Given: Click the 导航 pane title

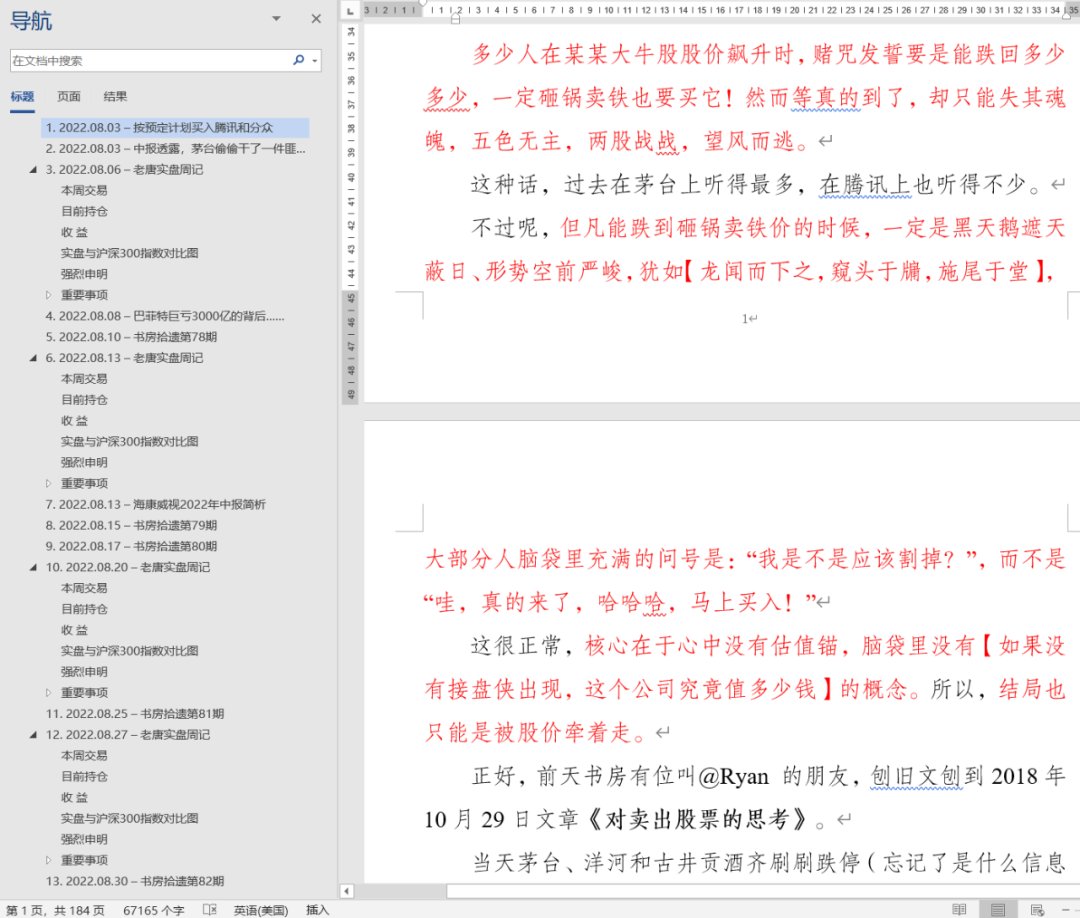Looking at the screenshot, I should coord(31,21).
